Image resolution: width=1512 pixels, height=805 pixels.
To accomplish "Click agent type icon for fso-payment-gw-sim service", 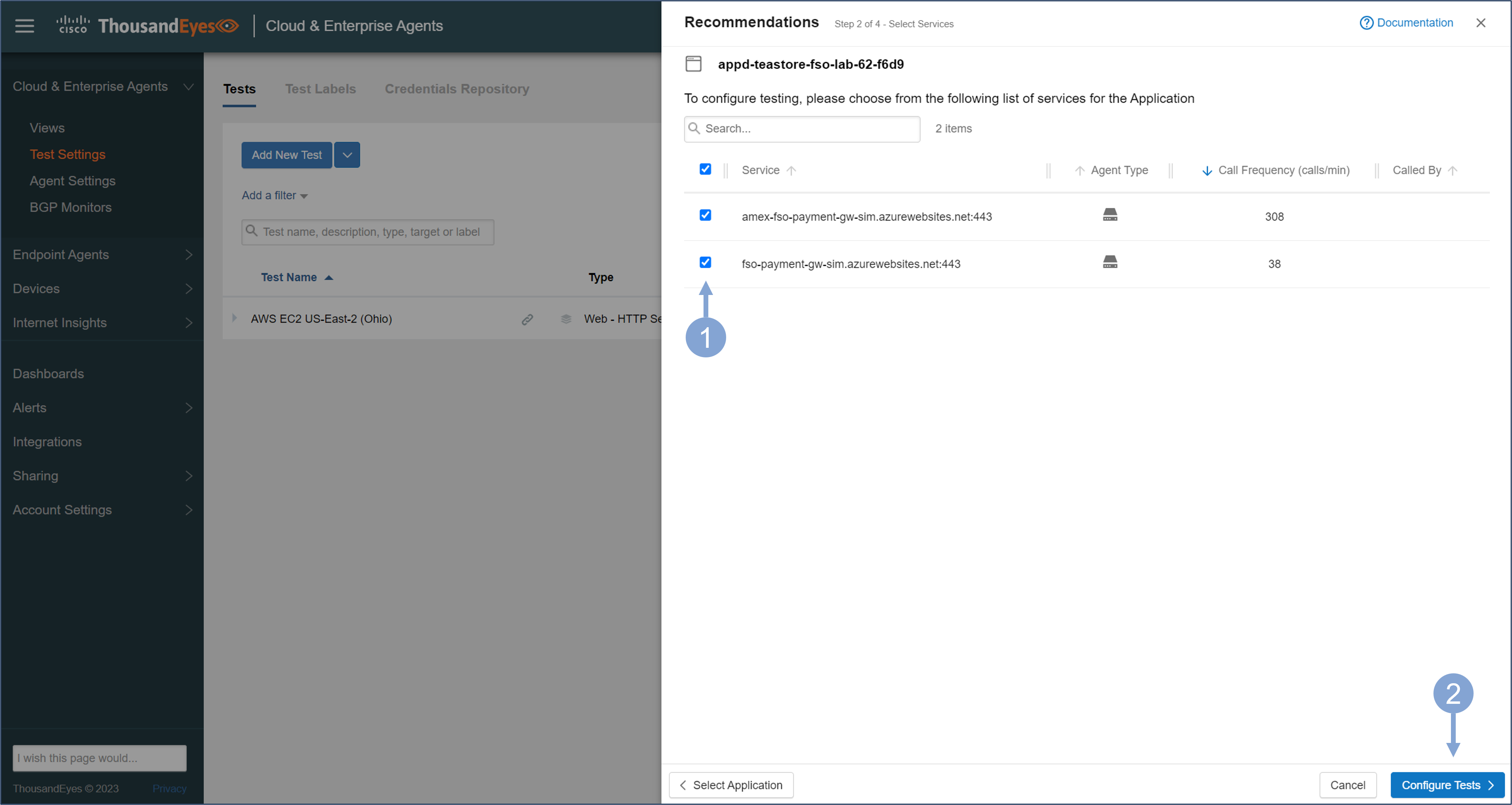I will click(1109, 262).
